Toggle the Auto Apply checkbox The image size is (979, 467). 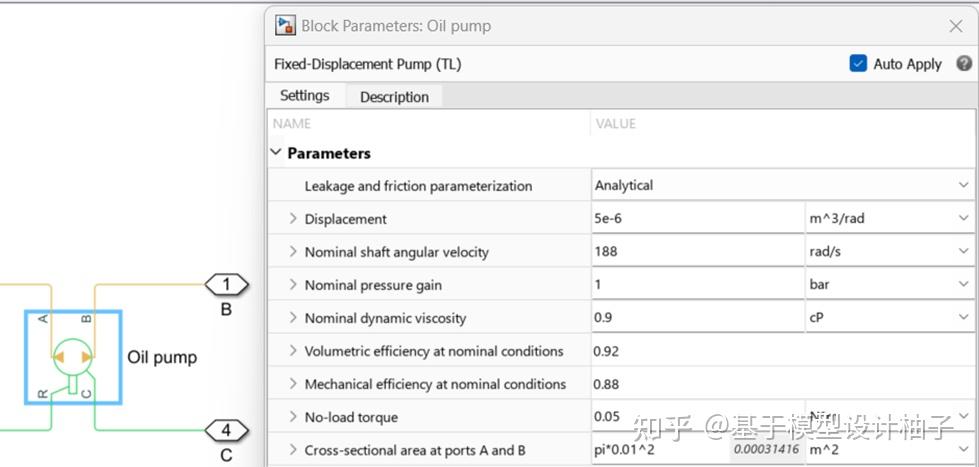pyautogui.click(x=858, y=63)
